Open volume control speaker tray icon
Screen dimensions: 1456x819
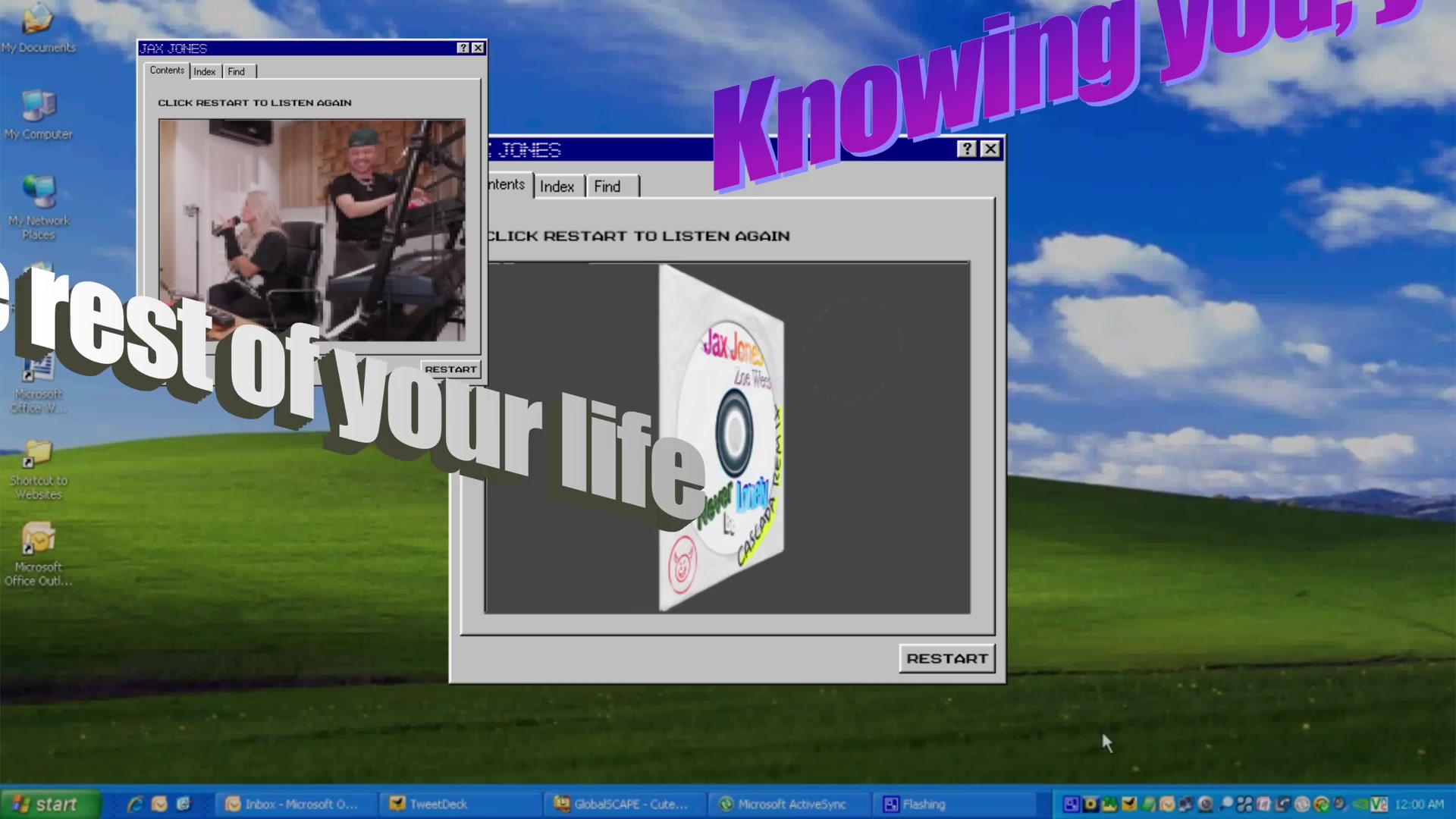[x=1339, y=804]
